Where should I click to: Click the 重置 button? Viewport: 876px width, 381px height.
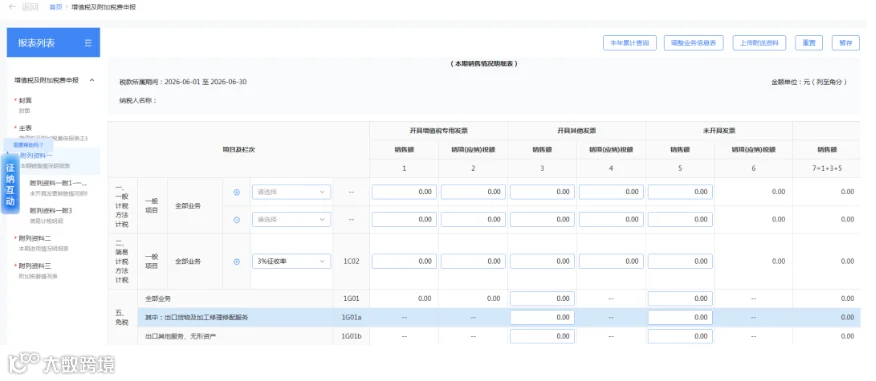(809, 43)
